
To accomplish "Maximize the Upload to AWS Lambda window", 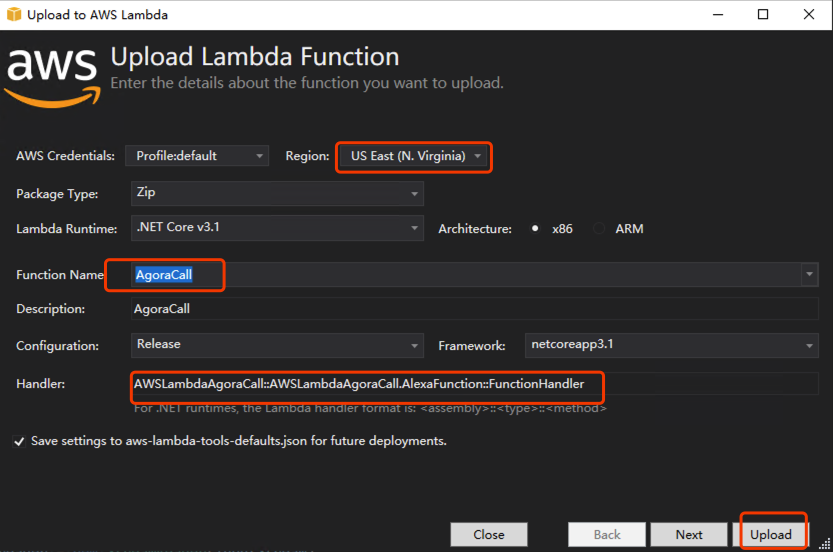I will pos(763,14).
